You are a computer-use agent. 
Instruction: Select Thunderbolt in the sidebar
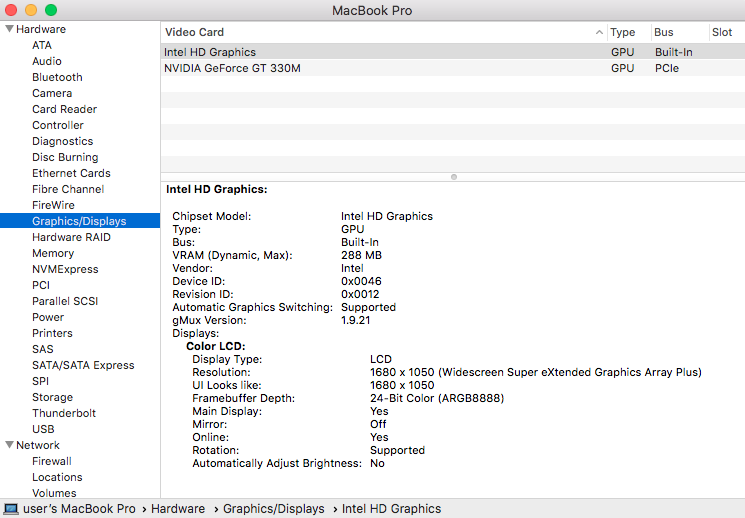(x=64, y=413)
